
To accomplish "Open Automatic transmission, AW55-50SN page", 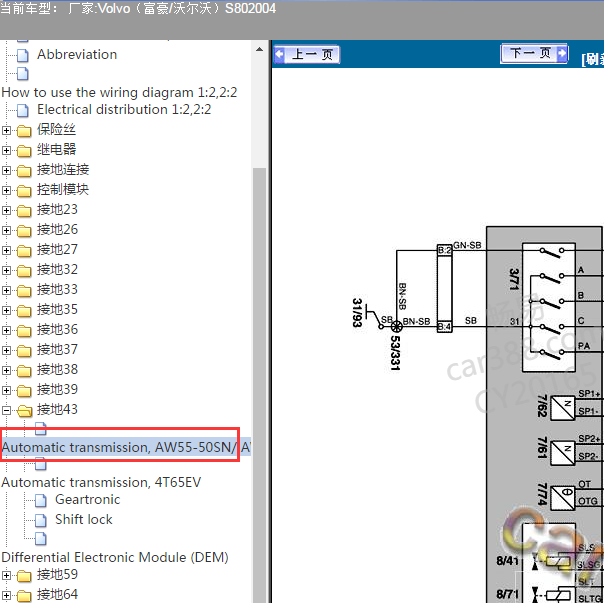I will (126, 447).
